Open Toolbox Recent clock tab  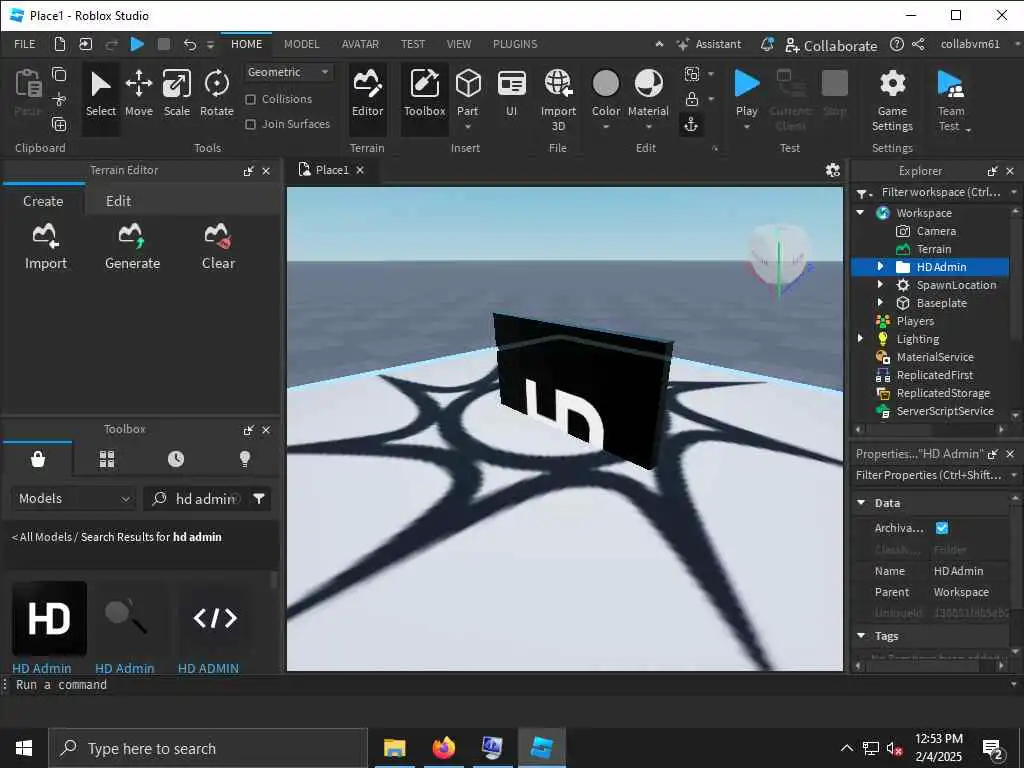pyautogui.click(x=176, y=459)
